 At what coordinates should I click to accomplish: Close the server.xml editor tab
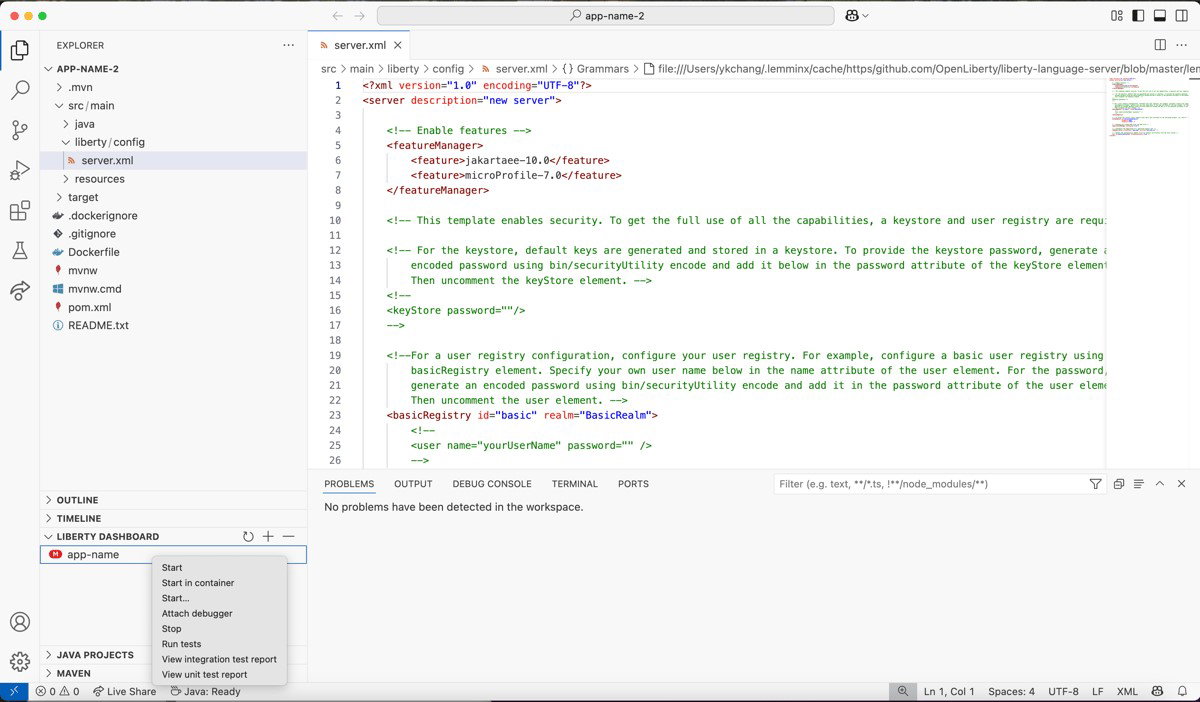pos(398,45)
